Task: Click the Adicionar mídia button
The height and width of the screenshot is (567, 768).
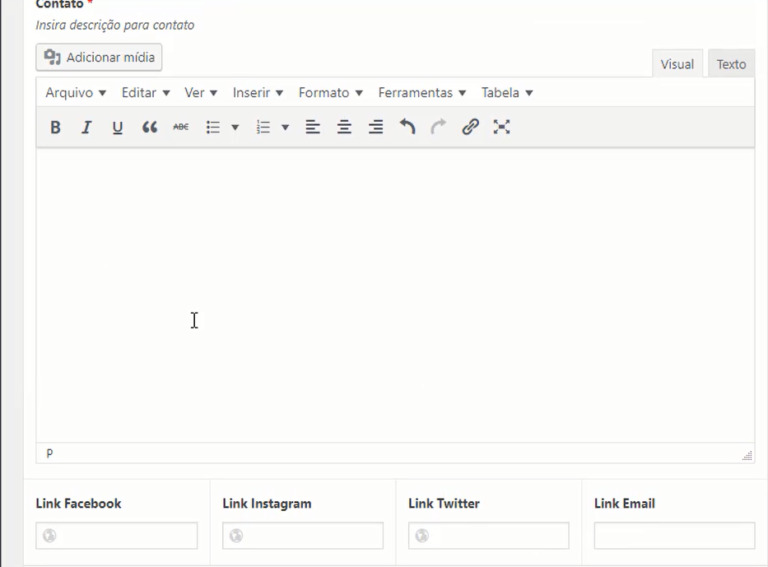Action: pyautogui.click(x=99, y=57)
